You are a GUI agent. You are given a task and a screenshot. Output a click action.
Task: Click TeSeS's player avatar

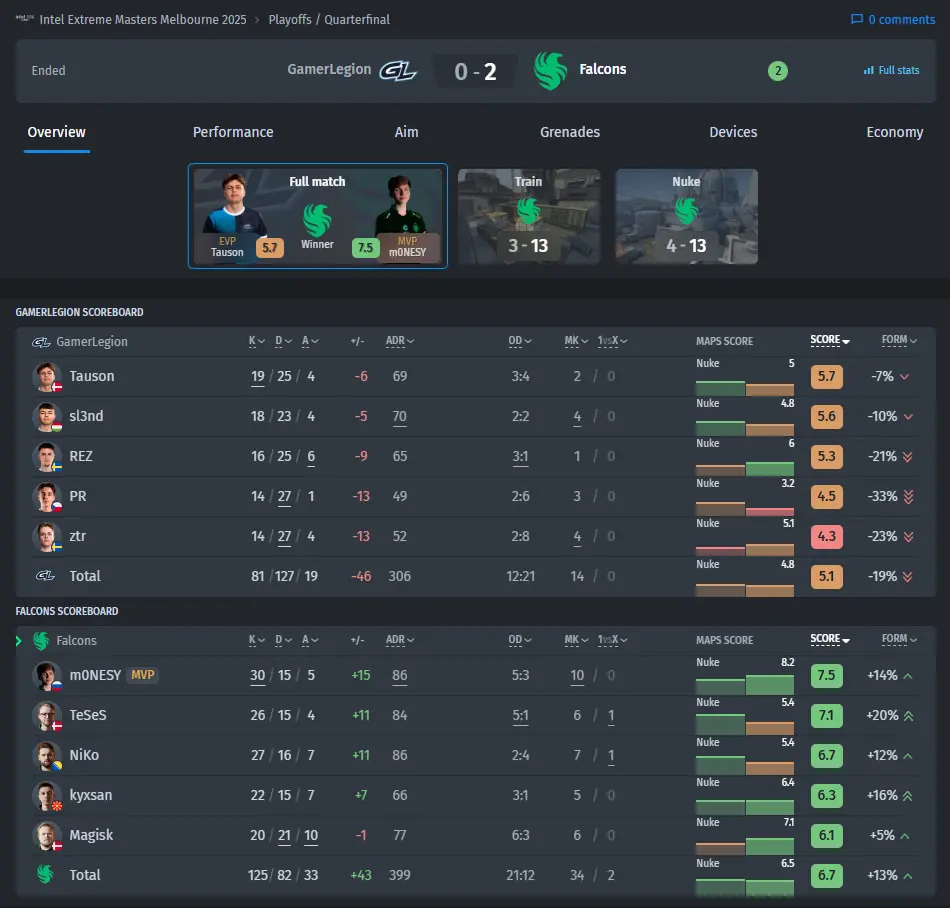(x=47, y=716)
